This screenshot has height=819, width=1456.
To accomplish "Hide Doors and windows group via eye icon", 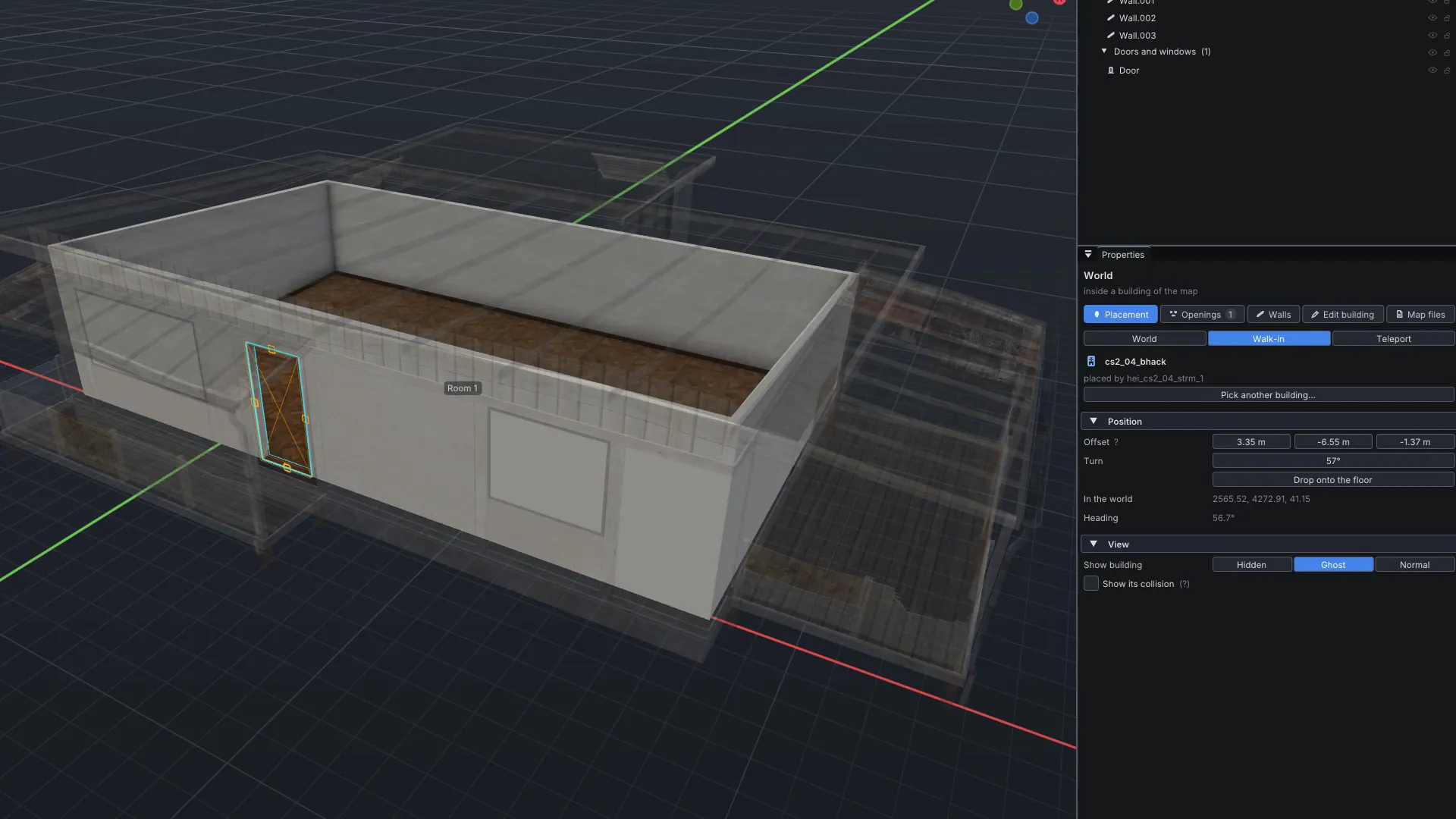I will point(1432,53).
